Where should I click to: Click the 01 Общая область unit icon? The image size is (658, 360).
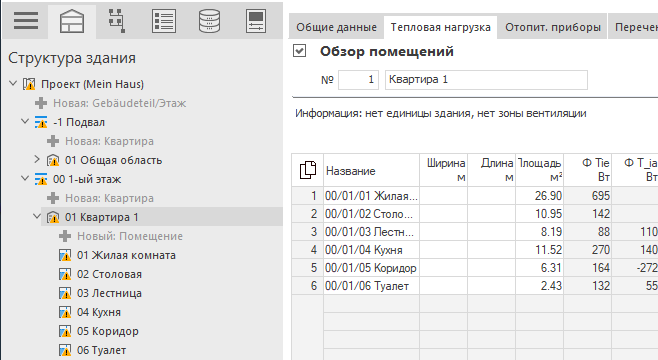[53, 160]
